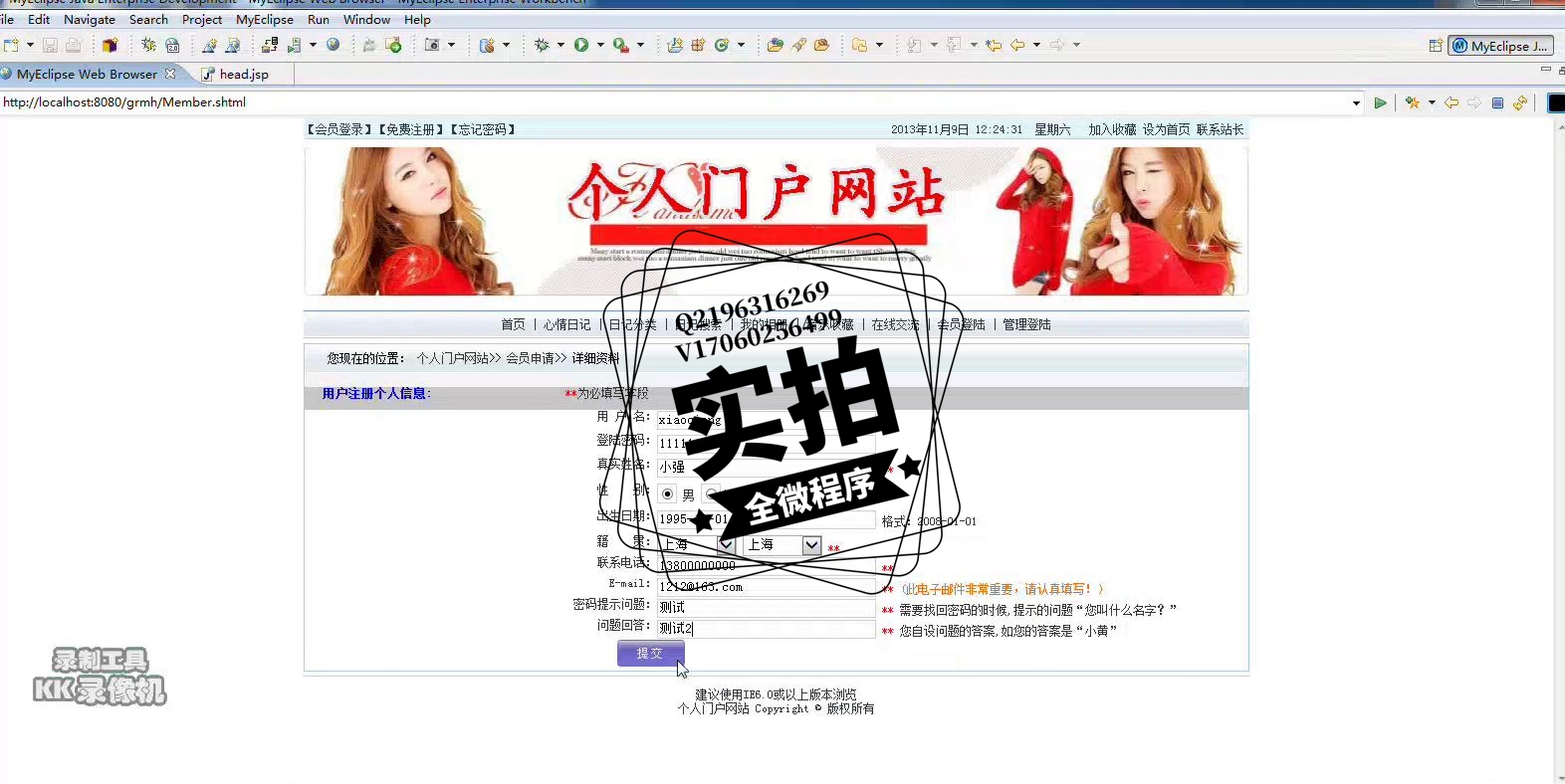Click the 问题回答 input field
This screenshot has height=784, width=1565.
766,629
